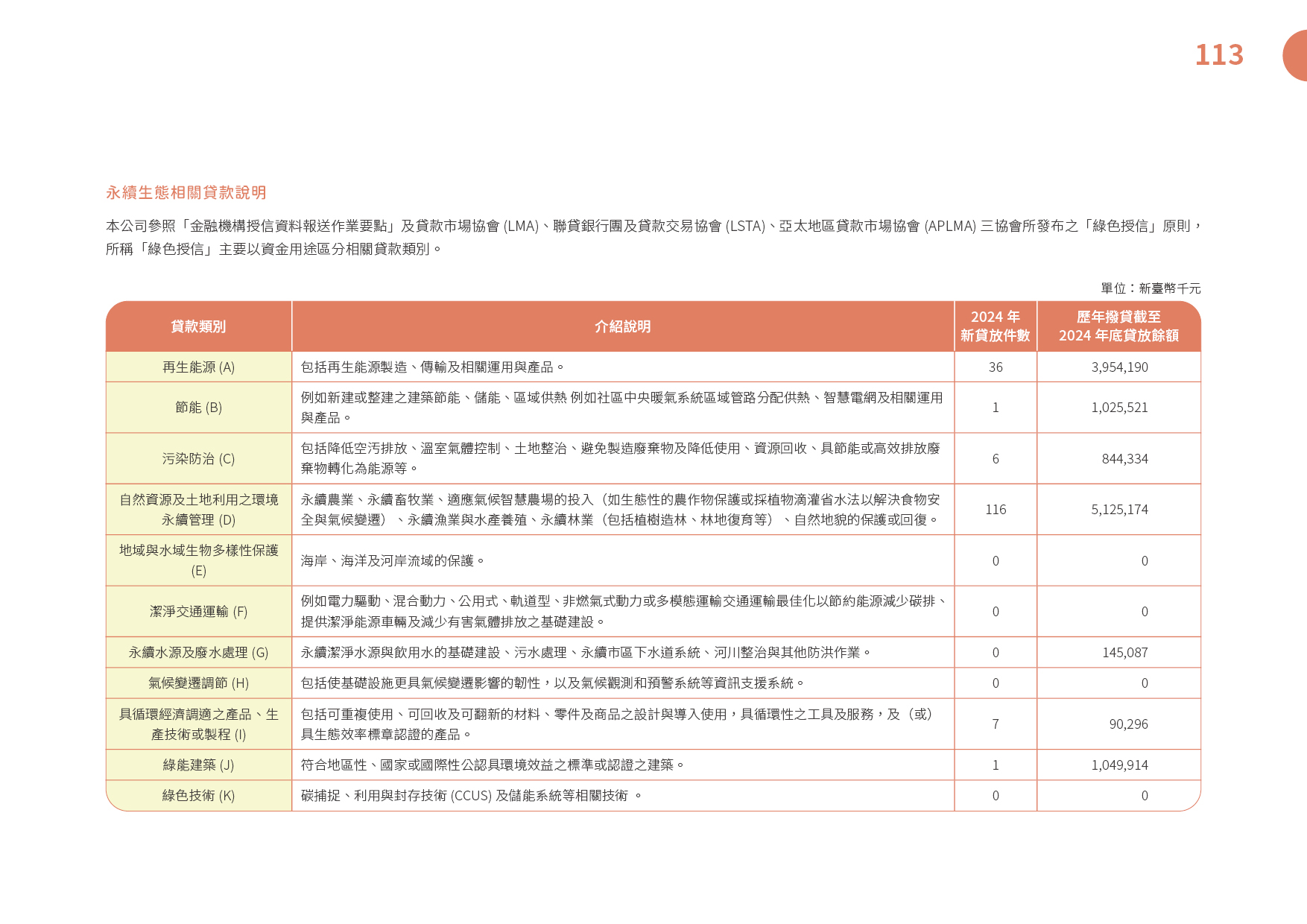Select the heading 永續生態相關貸款說明

pos(186,192)
